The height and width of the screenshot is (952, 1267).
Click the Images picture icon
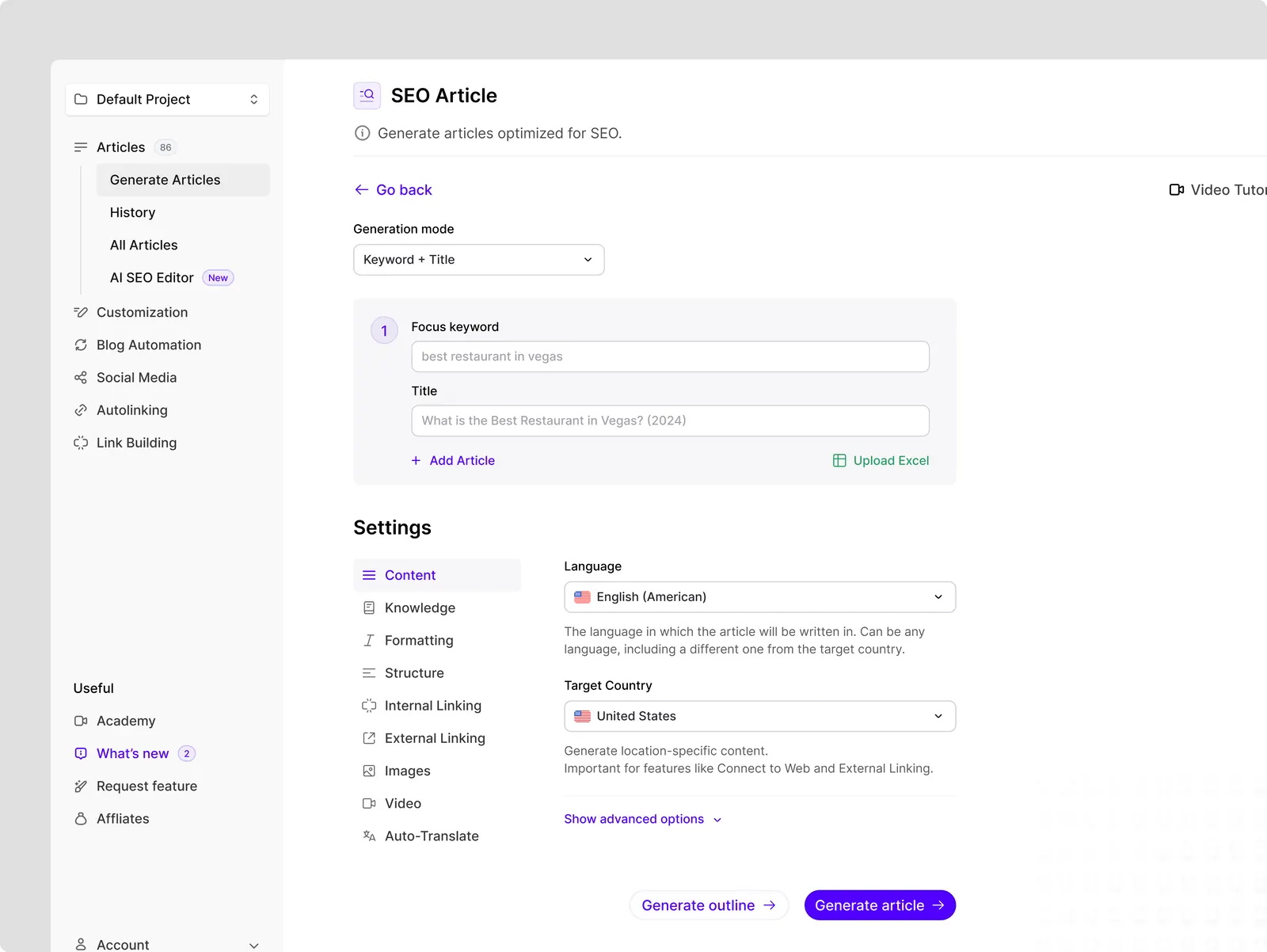pos(369,771)
